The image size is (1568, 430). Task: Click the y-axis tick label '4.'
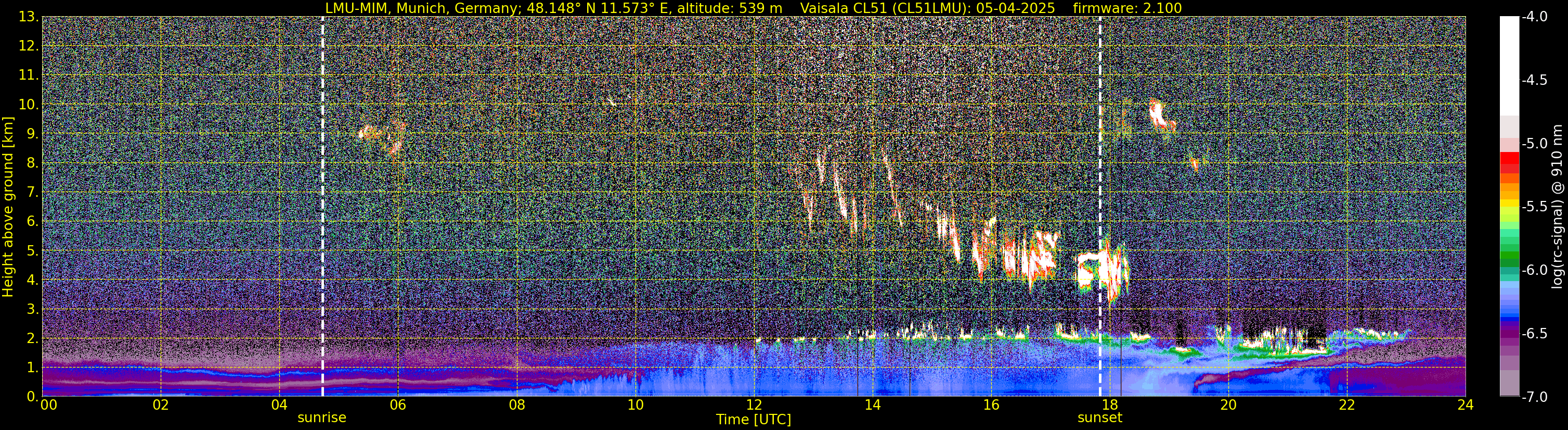(33, 280)
